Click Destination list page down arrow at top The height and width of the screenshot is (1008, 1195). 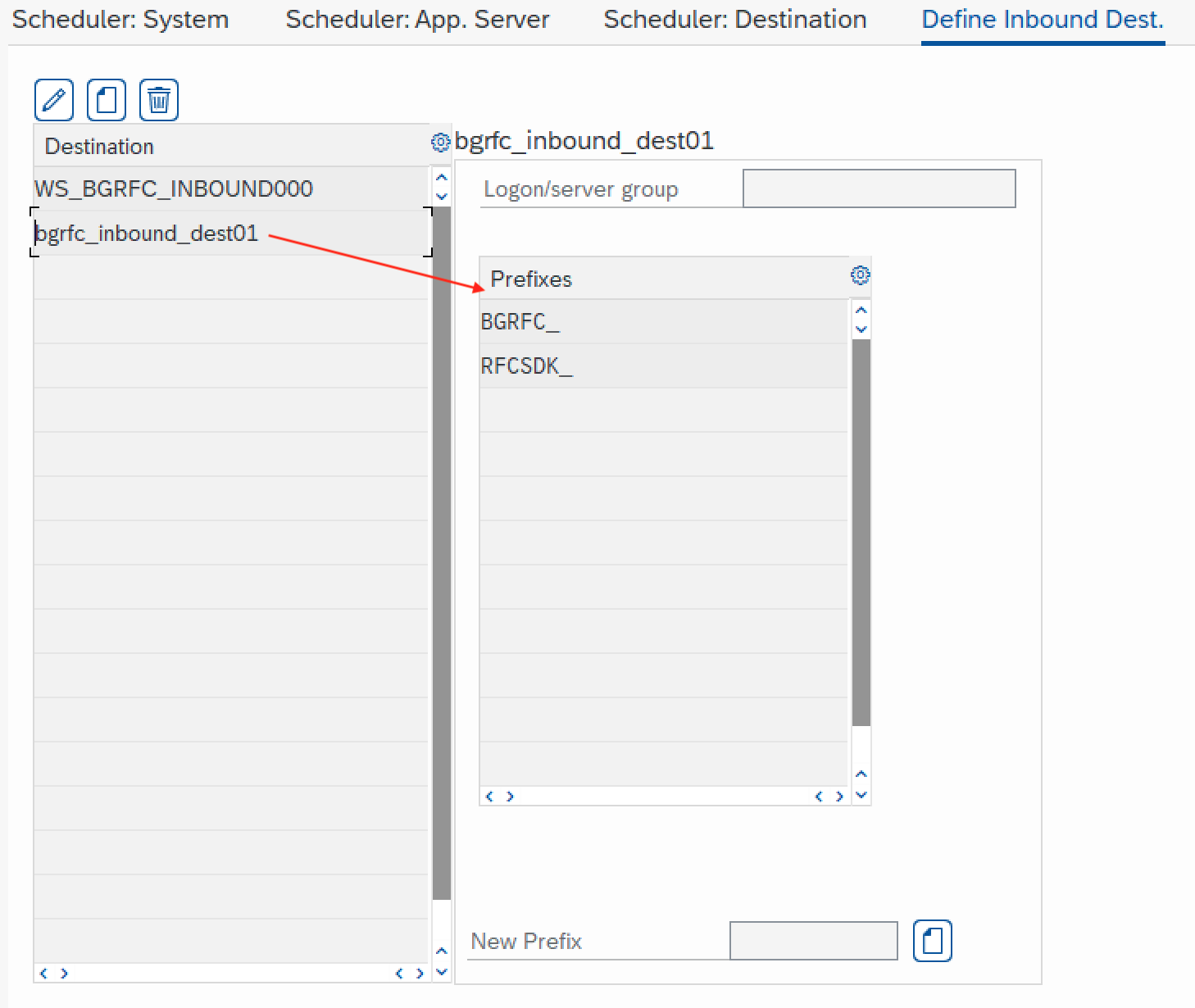coord(442,196)
